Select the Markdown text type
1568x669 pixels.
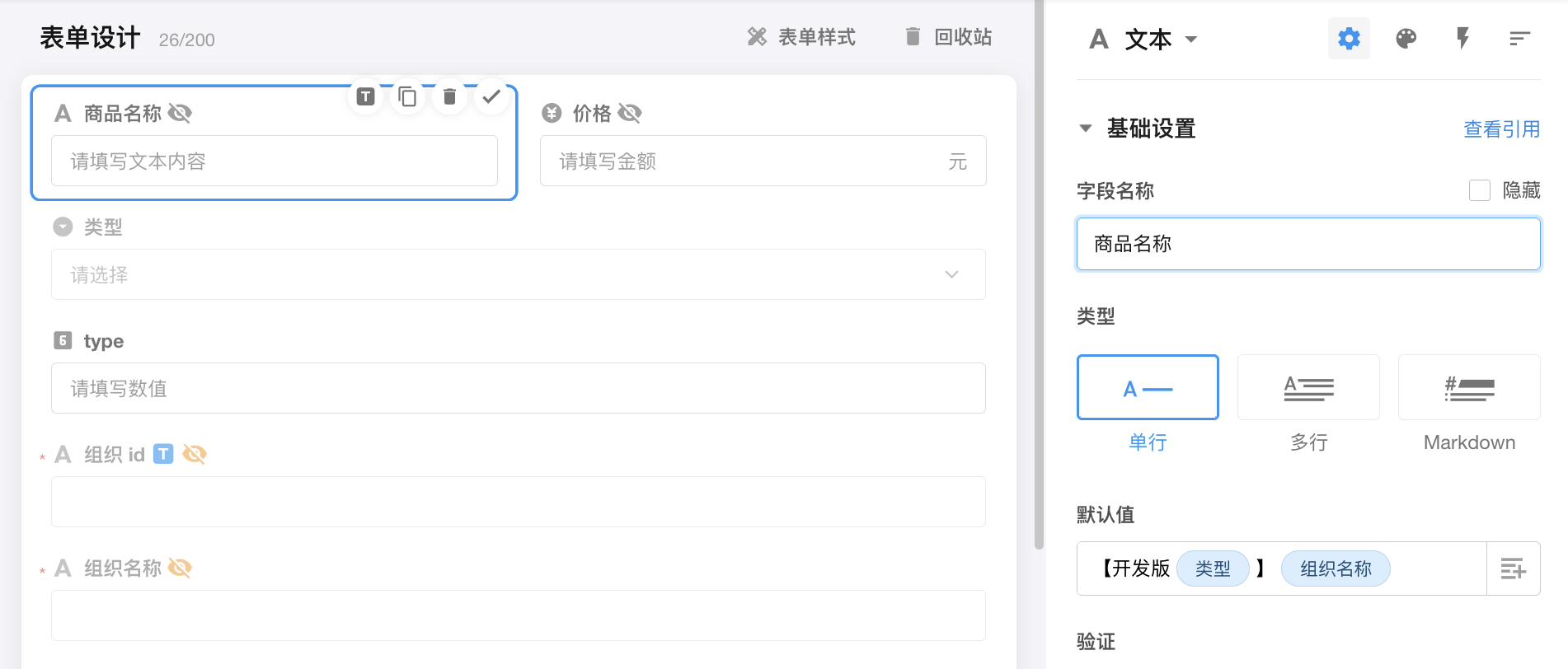(1469, 387)
